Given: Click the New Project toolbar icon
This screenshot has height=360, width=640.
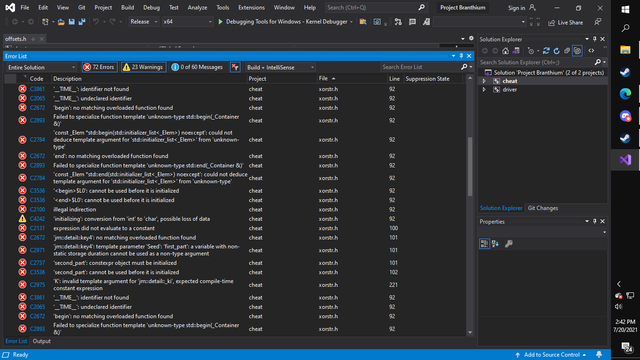Looking at the screenshot, I should tap(45, 22).
